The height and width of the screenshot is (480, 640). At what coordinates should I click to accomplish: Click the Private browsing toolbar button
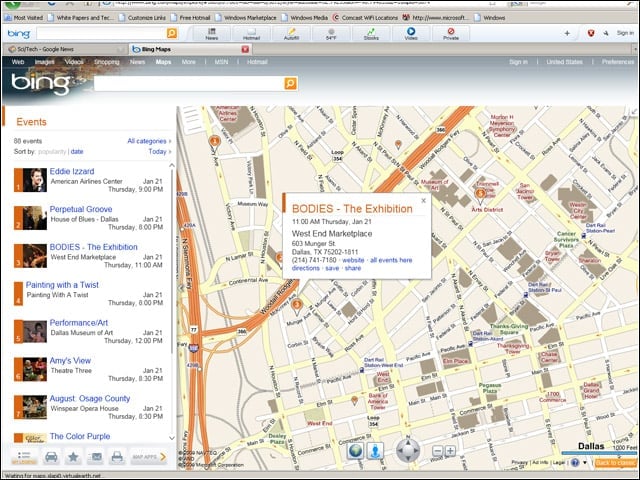(451, 34)
